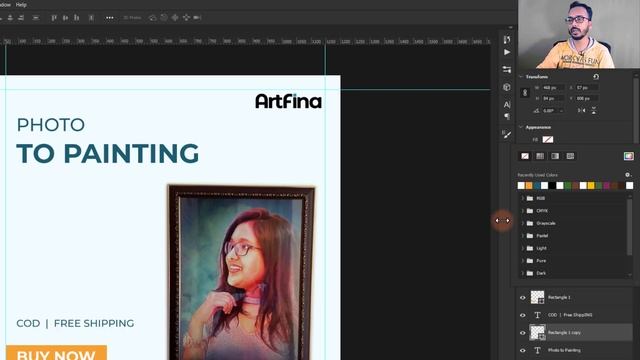Expand the Pure swatch folder
Screen dimensions: 640x360
tap(522, 260)
